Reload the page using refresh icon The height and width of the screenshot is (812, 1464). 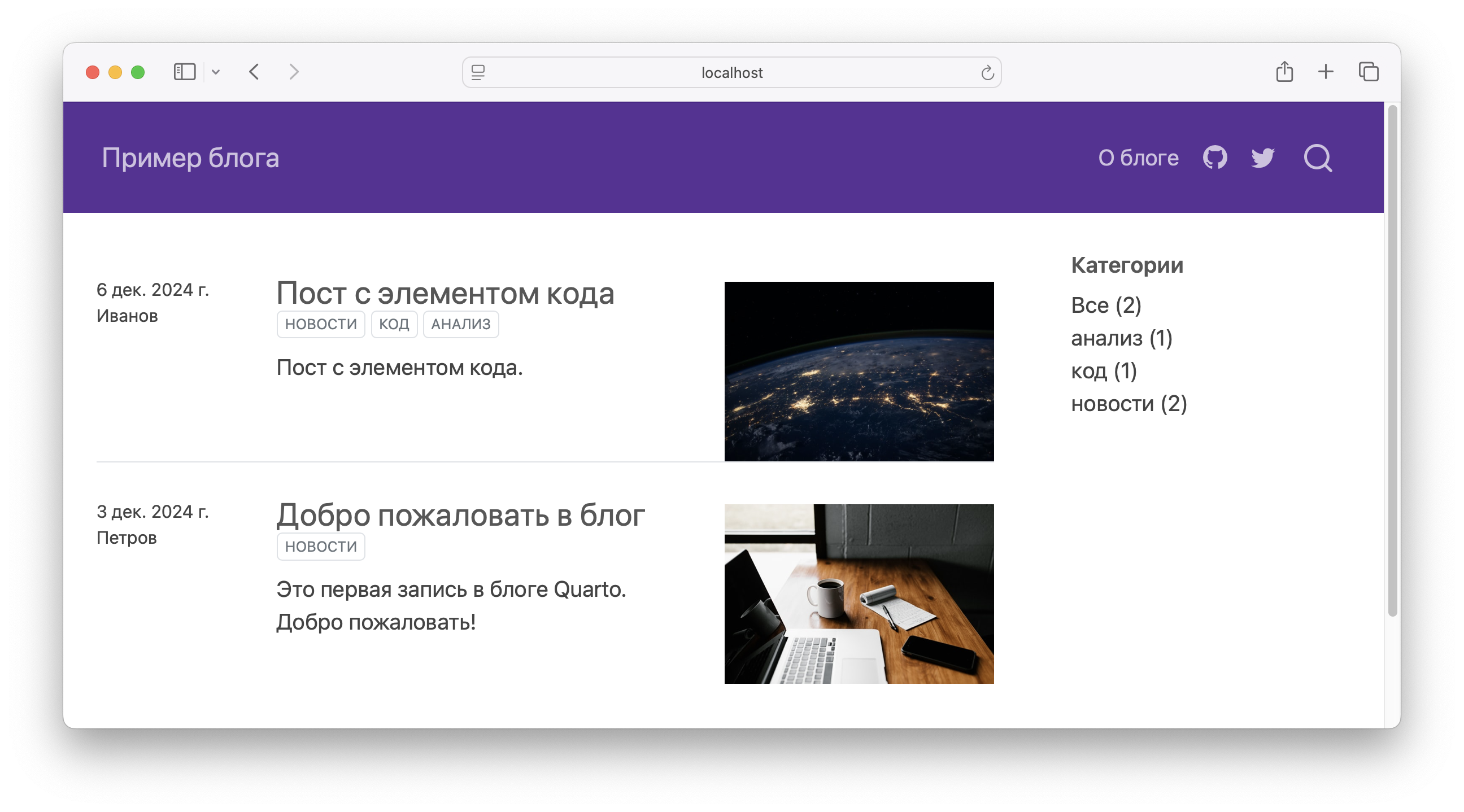click(987, 73)
